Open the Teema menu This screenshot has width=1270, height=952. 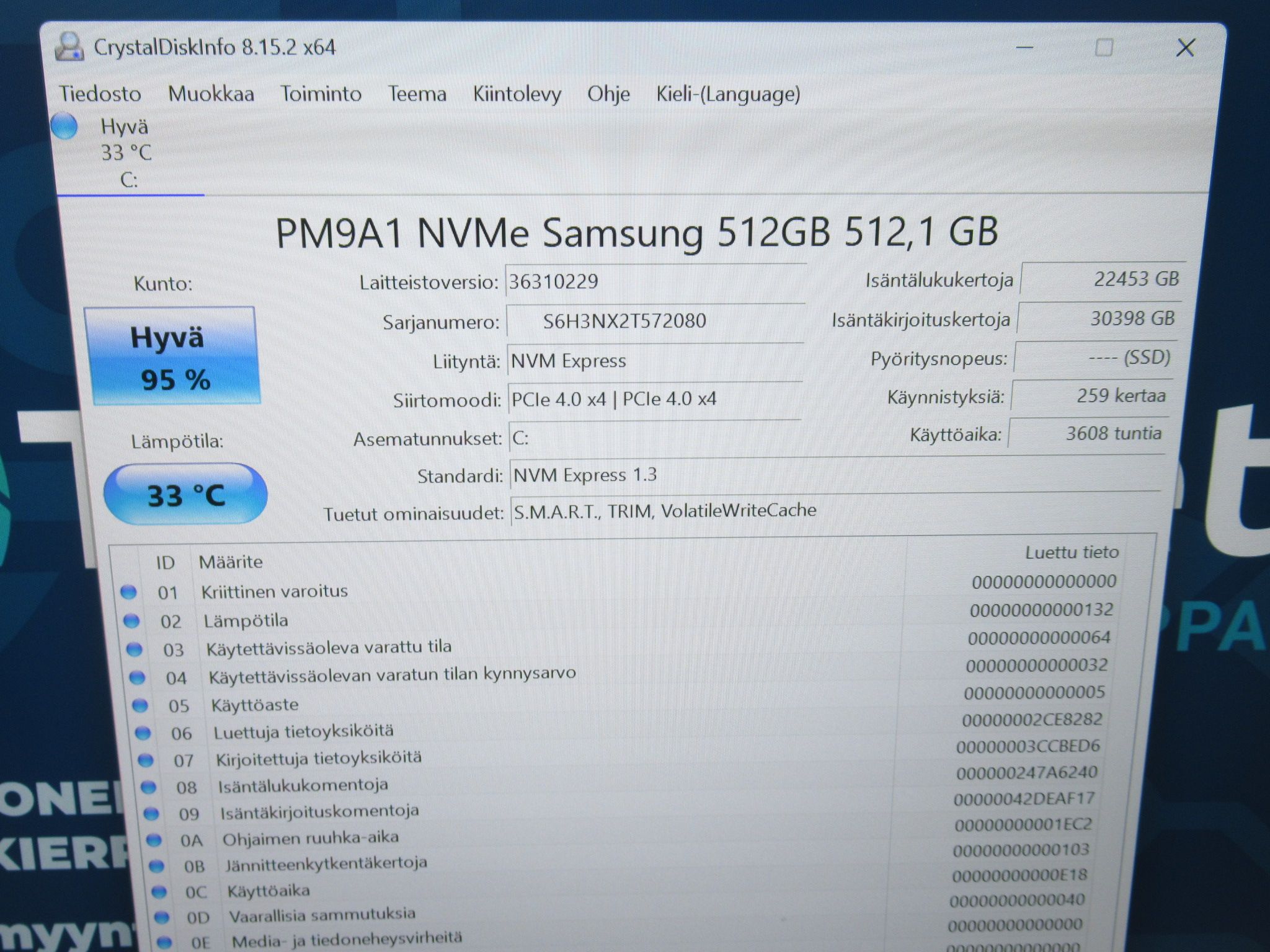tap(417, 94)
